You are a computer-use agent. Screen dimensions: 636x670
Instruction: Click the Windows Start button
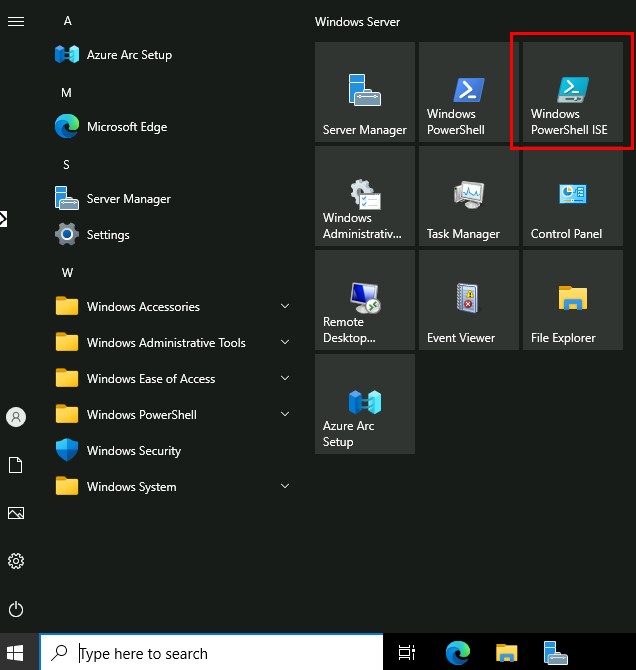click(15, 653)
